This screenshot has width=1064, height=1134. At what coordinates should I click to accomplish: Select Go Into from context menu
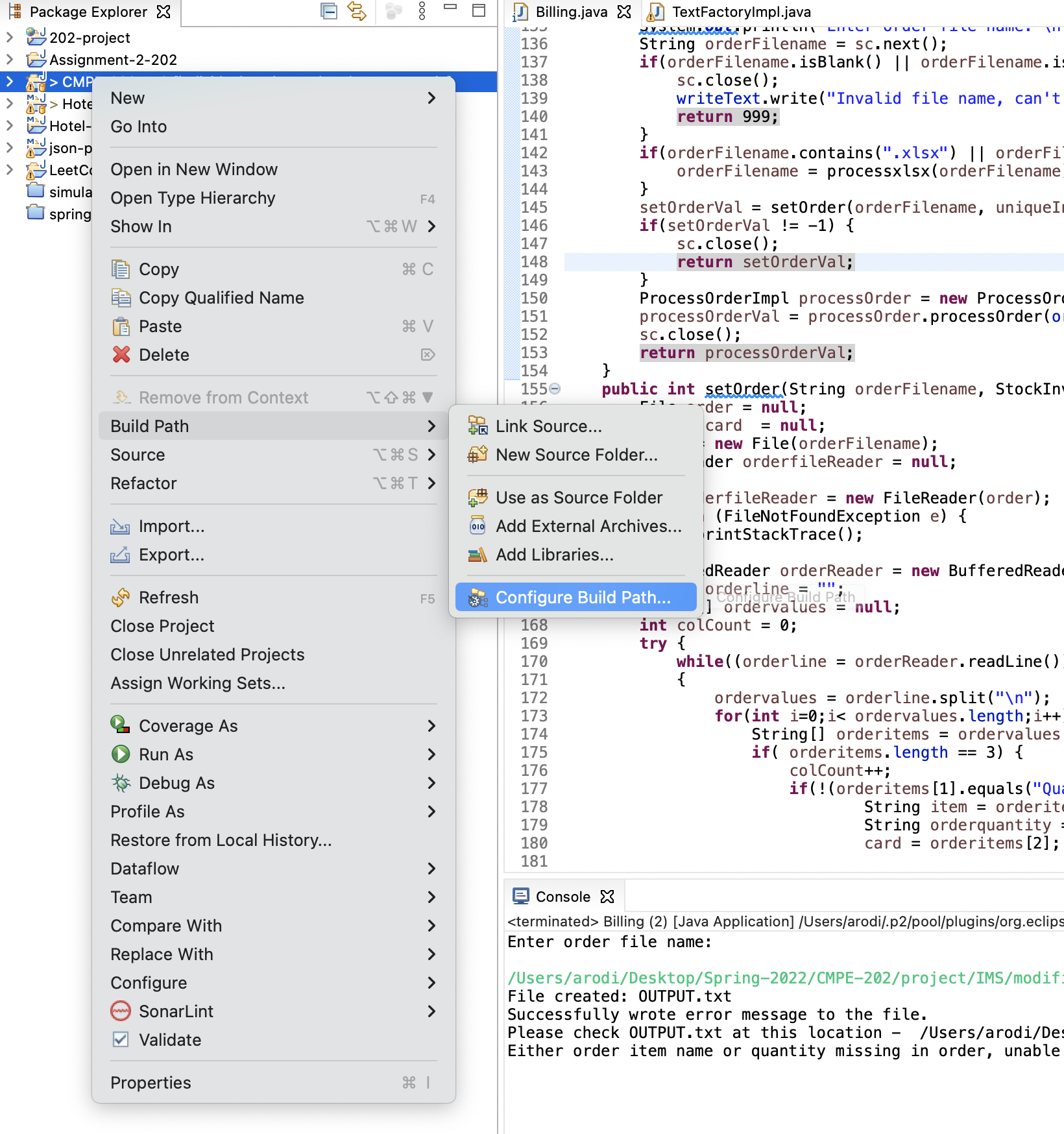(273, 127)
